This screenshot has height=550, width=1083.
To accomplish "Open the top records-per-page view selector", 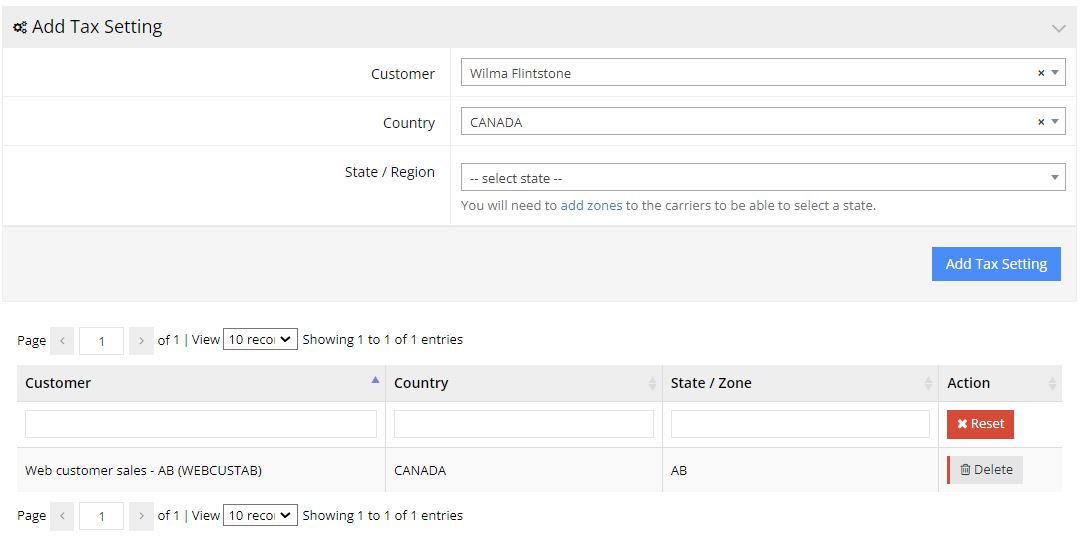I will pos(260,339).
